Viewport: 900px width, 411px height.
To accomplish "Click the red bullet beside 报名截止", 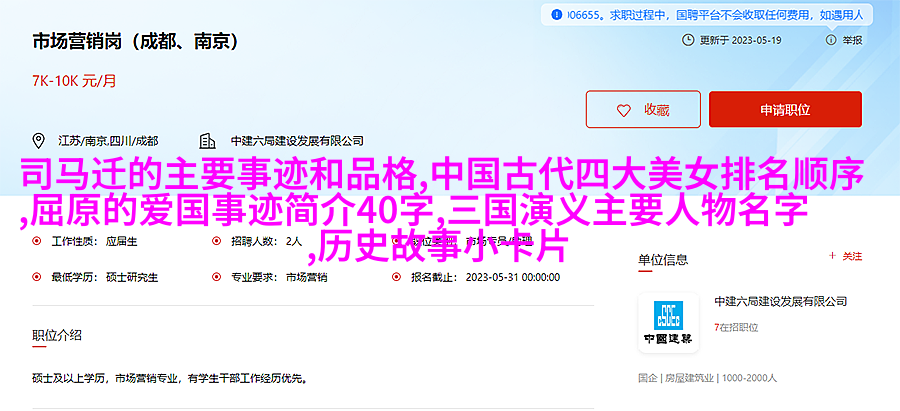I will tap(396, 277).
